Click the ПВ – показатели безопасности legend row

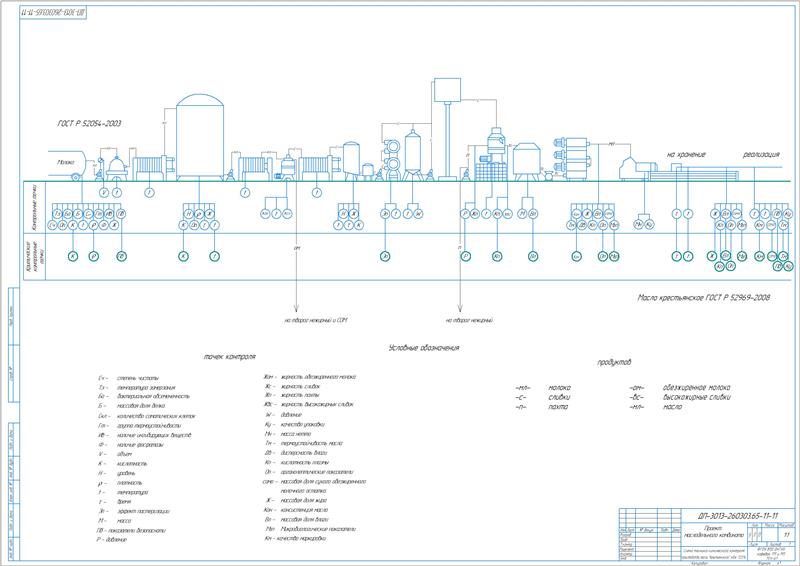click(131, 531)
